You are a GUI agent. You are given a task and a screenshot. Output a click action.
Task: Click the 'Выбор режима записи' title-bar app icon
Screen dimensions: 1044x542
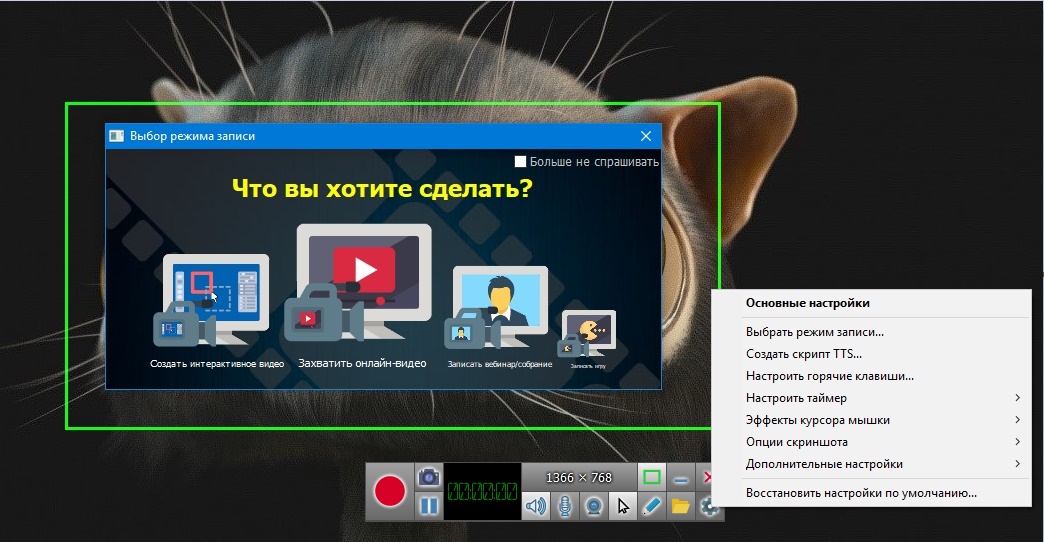point(117,136)
